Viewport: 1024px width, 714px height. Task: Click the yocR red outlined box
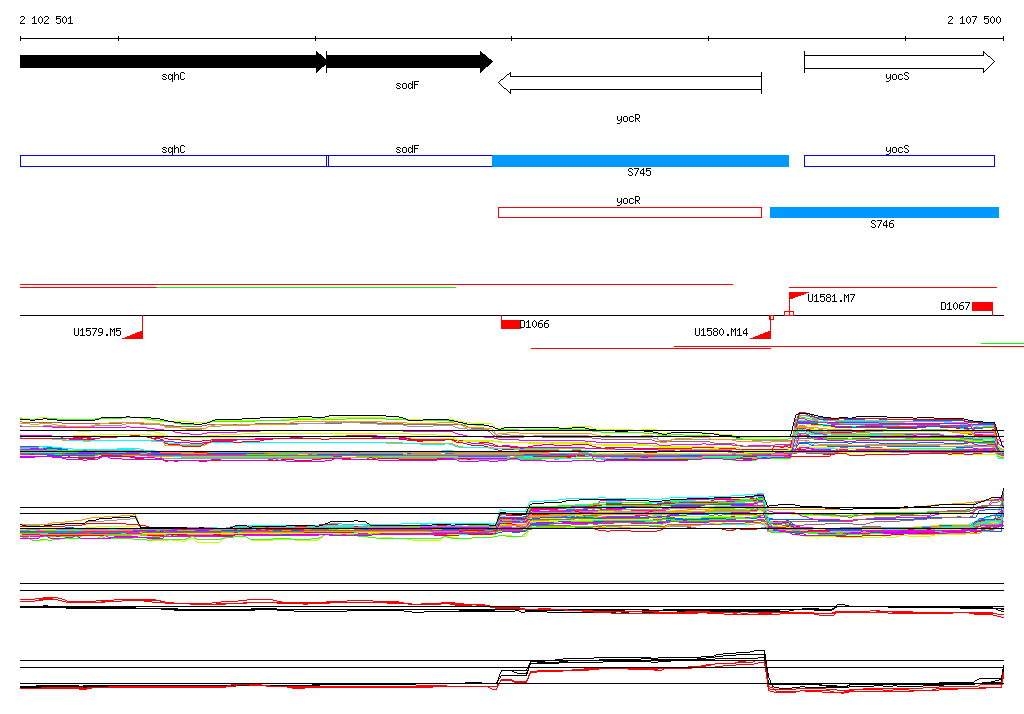630,212
